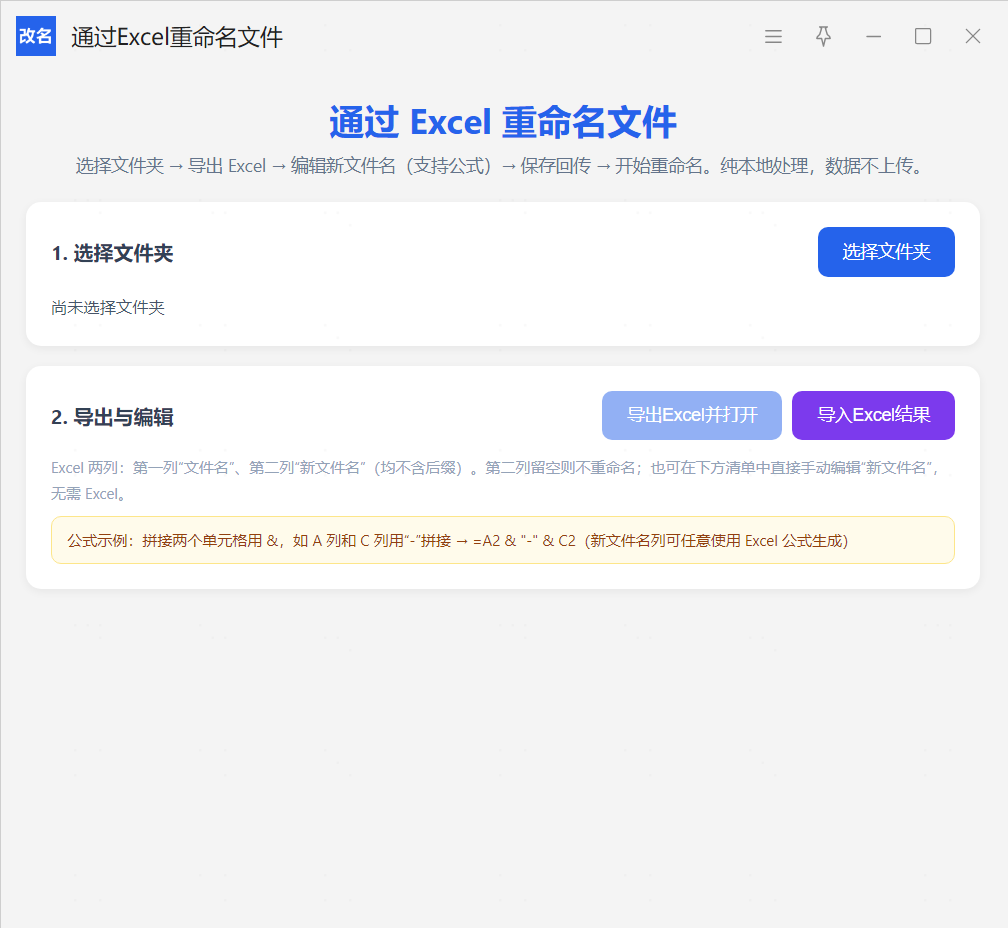
Task: Click the heading 2. 导出与编辑
Action: [x=112, y=417]
